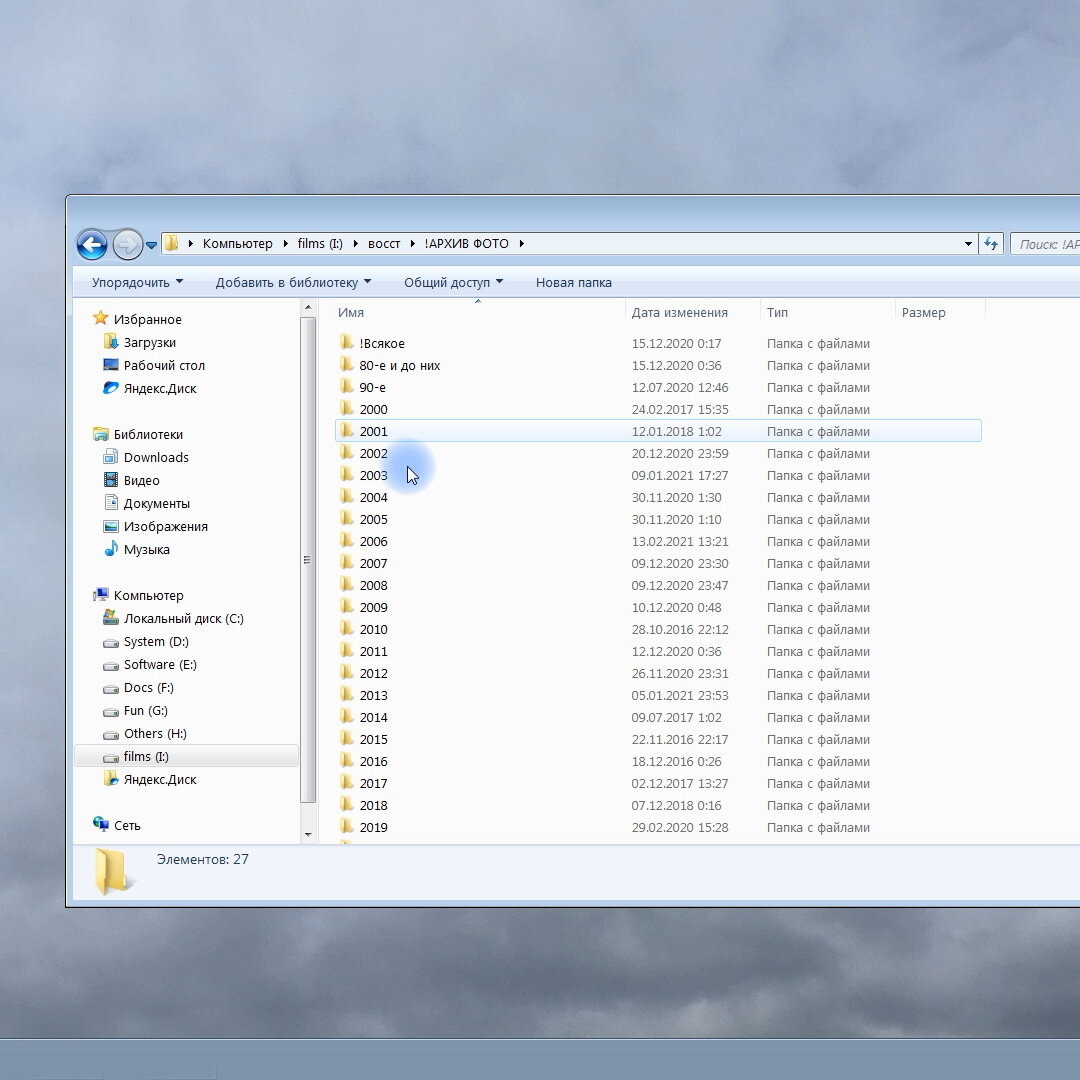The image size is (1080, 1080).
Task: Open recent locations dropdown beside Forward arrow
Action: tap(152, 245)
